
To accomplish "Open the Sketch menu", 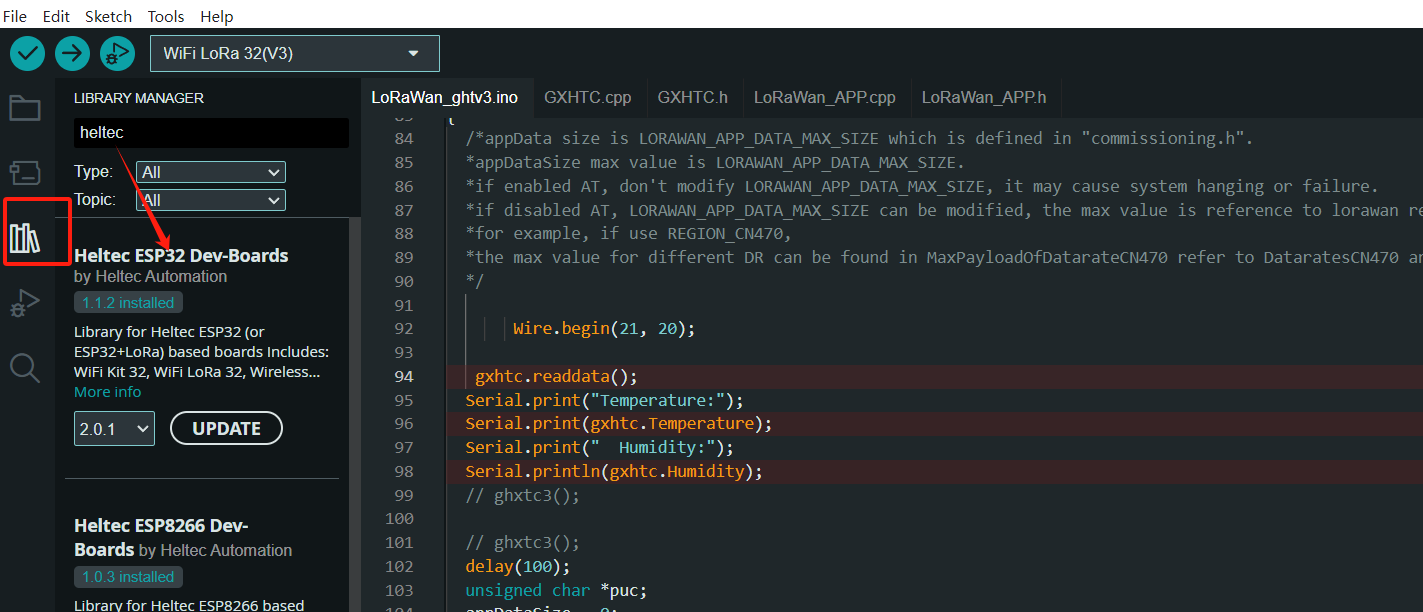I will click(x=108, y=16).
